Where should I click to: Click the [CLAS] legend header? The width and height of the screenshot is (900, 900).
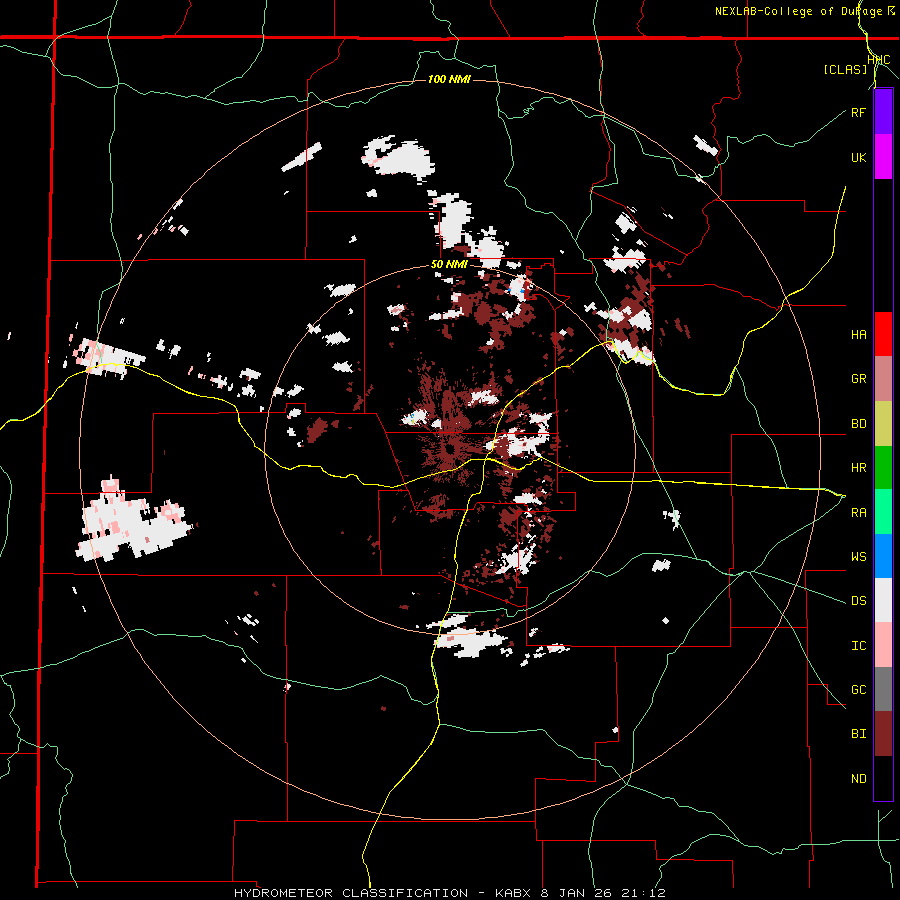pos(845,69)
